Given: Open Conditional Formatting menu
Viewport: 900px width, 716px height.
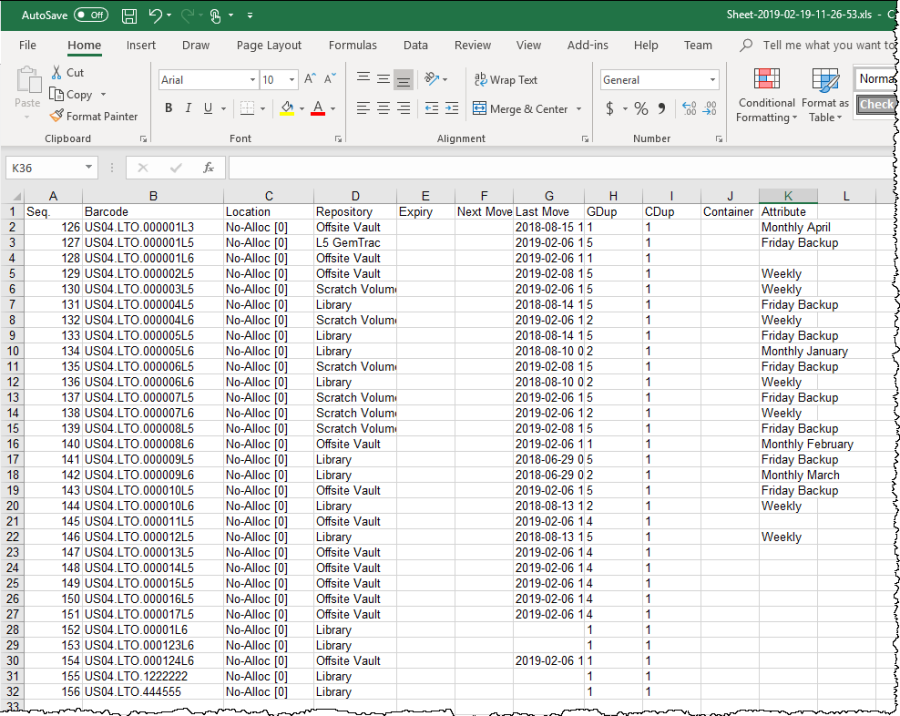Looking at the screenshot, I should (x=766, y=95).
